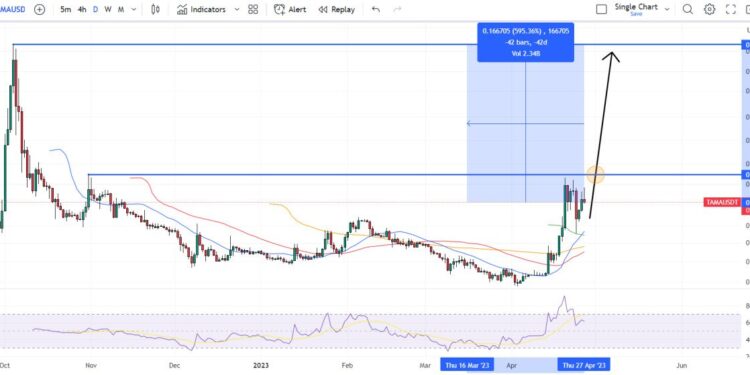This screenshot has height=375, width=750.
Task: Click the Thu 27 Apr '23 date label
Action: 584,365
